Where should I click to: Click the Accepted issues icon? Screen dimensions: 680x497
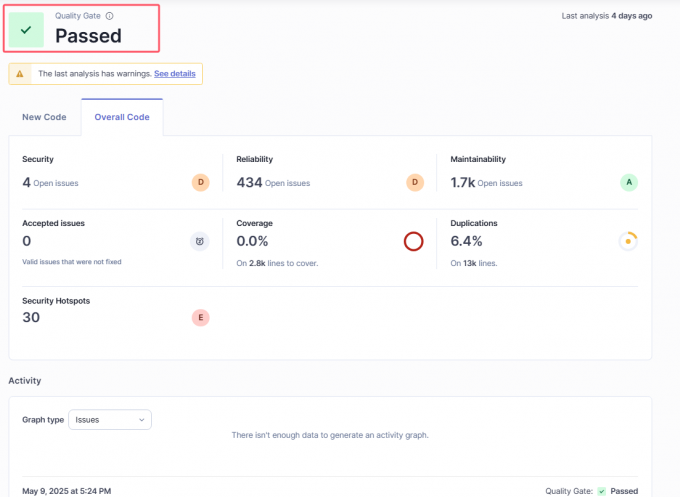(200, 241)
